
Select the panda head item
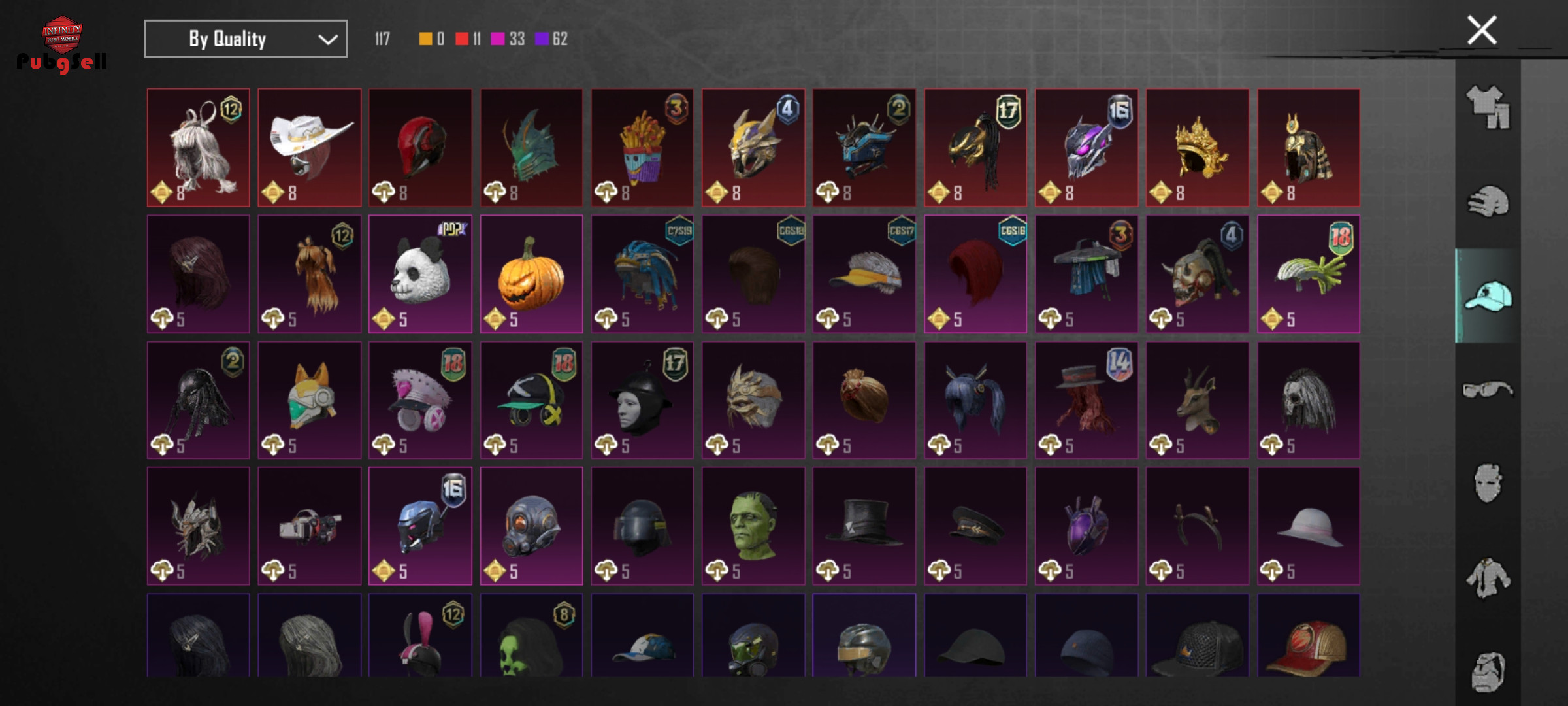[x=420, y=274]
